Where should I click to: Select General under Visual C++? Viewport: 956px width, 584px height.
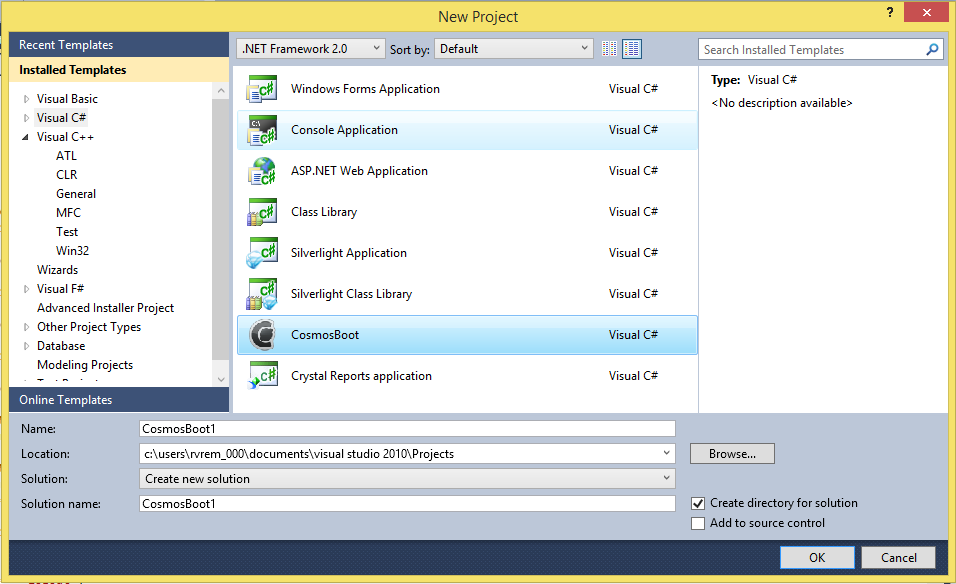[76, 194]
